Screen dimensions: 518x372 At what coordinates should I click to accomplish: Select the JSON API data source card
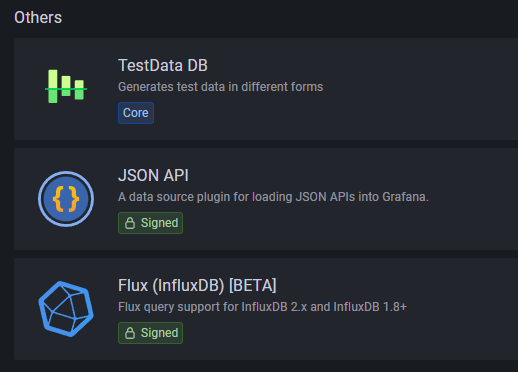point(266,199)
